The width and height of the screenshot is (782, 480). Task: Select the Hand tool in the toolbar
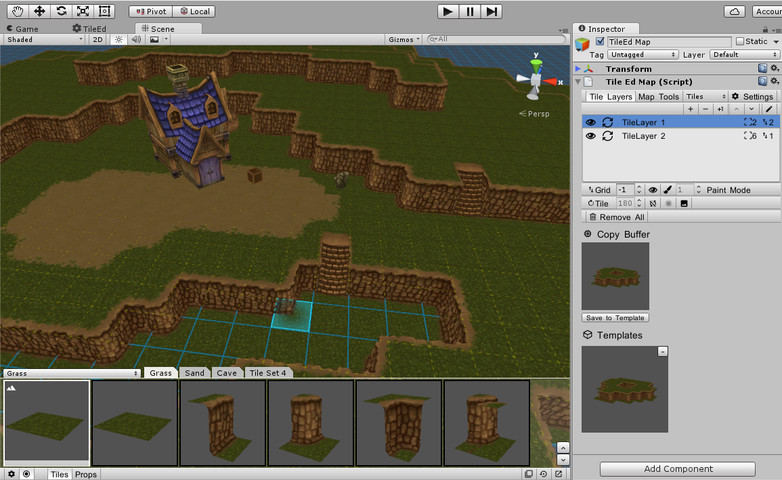point(17,11)
